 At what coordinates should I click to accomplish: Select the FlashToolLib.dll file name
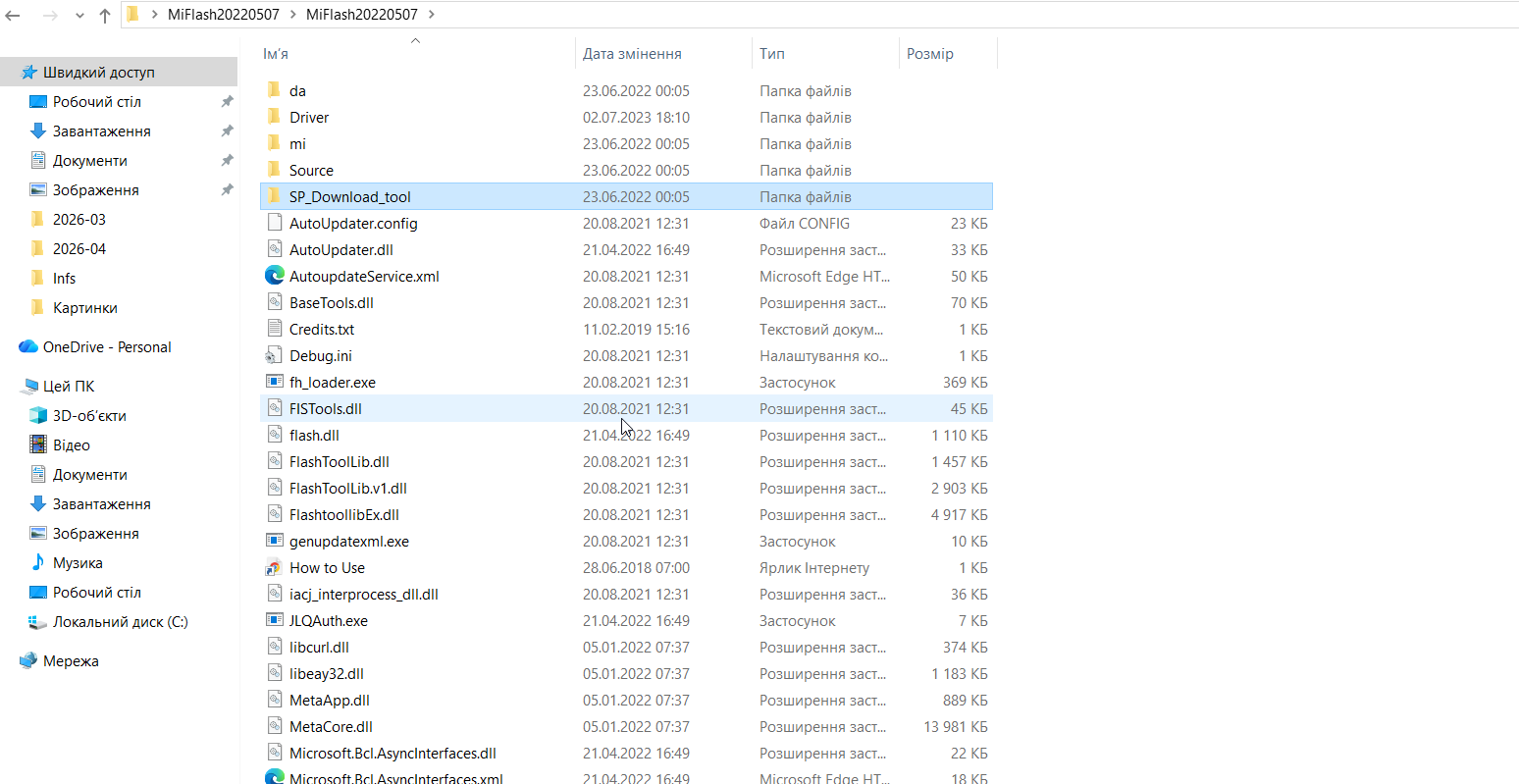tap(340, 462)
